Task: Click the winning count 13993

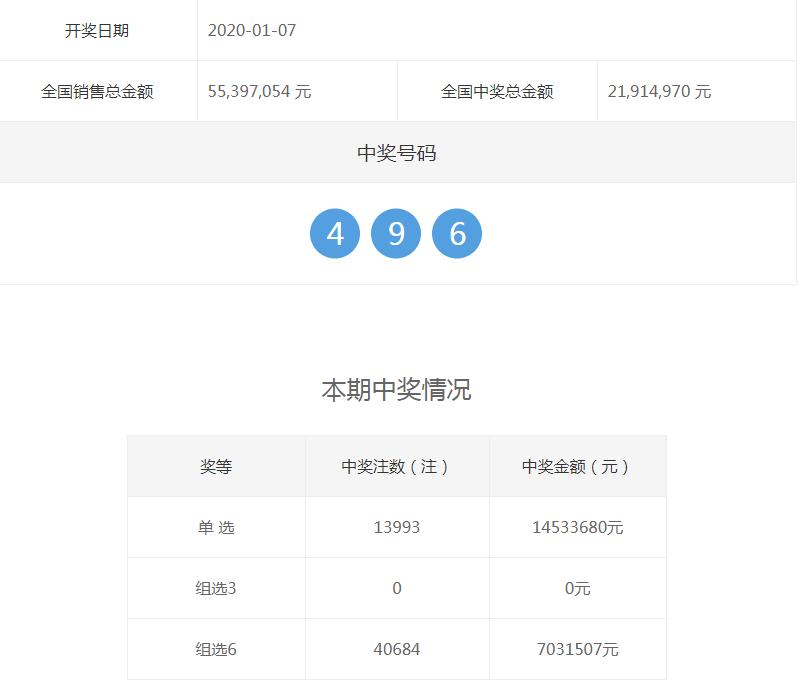Action: point(395,527)
